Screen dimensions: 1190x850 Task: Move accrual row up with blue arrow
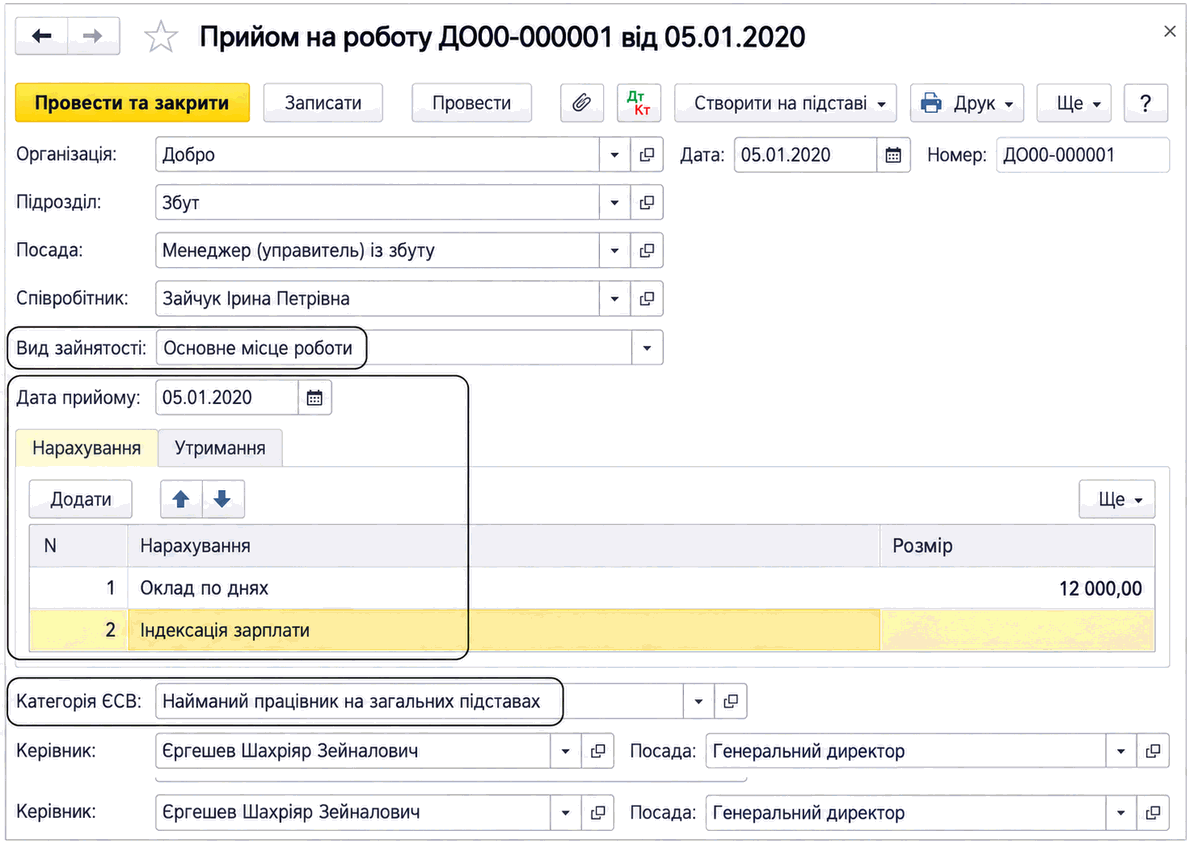[181, 499]
